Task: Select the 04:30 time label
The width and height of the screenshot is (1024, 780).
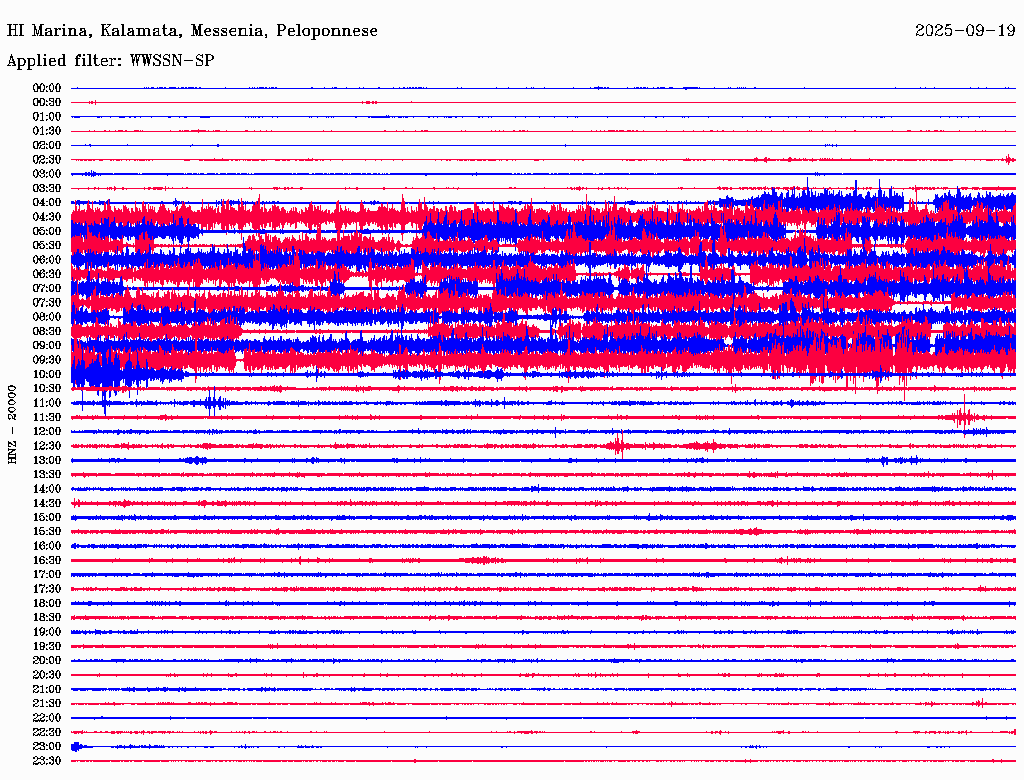Action: coord(47,217)
